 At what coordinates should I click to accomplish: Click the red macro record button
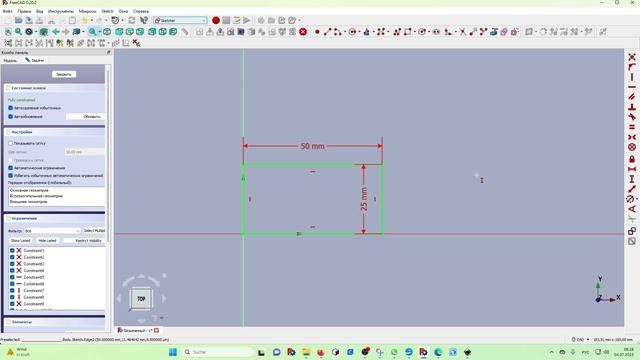(x=216, y=20)
